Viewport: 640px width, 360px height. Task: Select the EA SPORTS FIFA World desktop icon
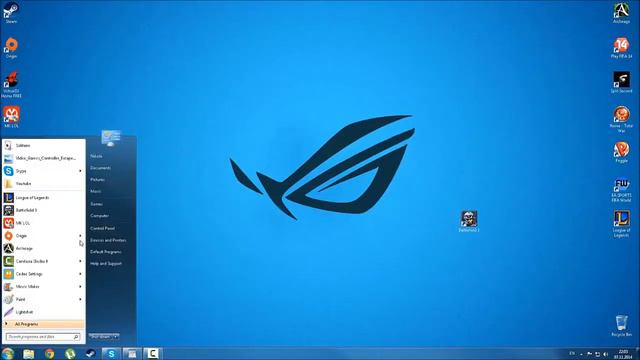click(621, 190)
